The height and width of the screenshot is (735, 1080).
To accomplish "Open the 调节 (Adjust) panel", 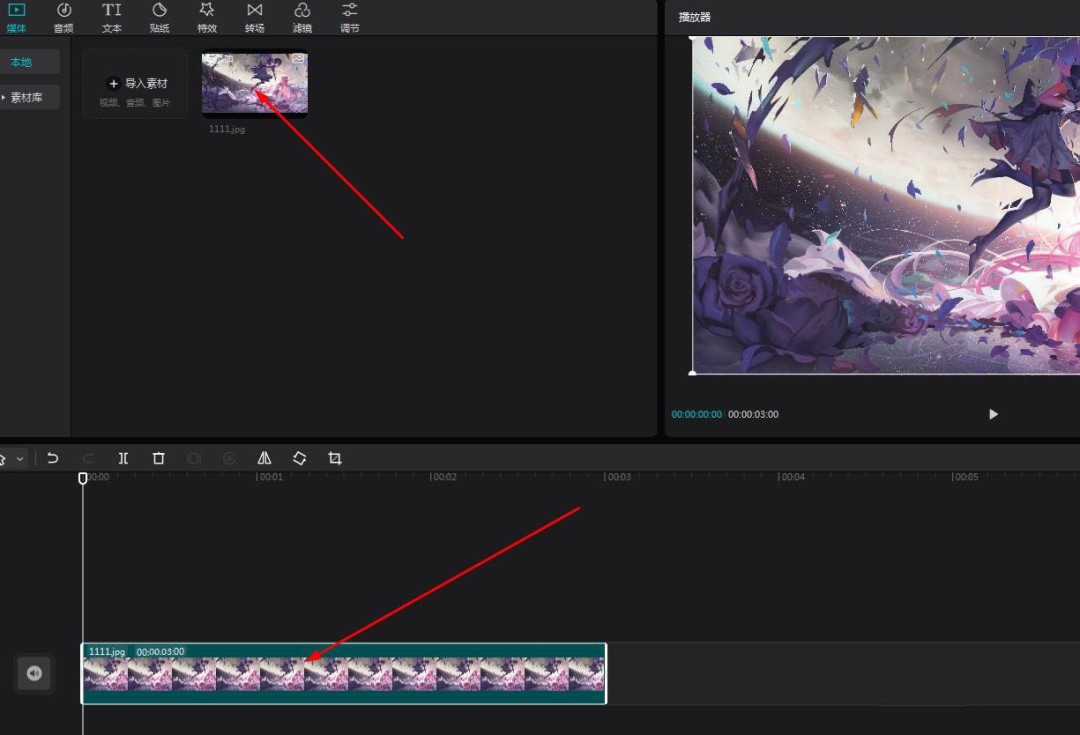I will (349, 17).
